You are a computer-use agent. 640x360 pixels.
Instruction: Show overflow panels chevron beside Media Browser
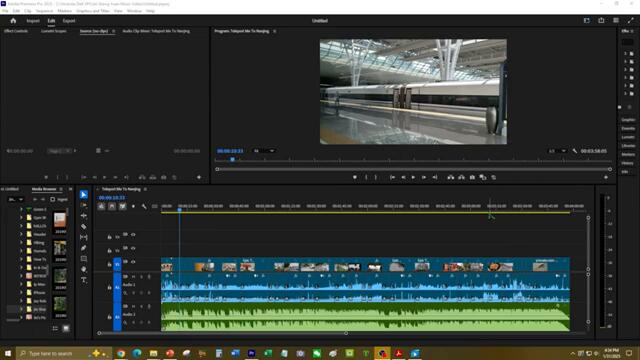click(x=71, y=189)
